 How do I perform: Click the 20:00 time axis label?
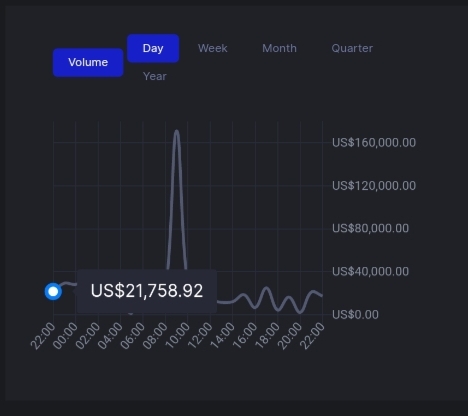click(x=290, y=336)
